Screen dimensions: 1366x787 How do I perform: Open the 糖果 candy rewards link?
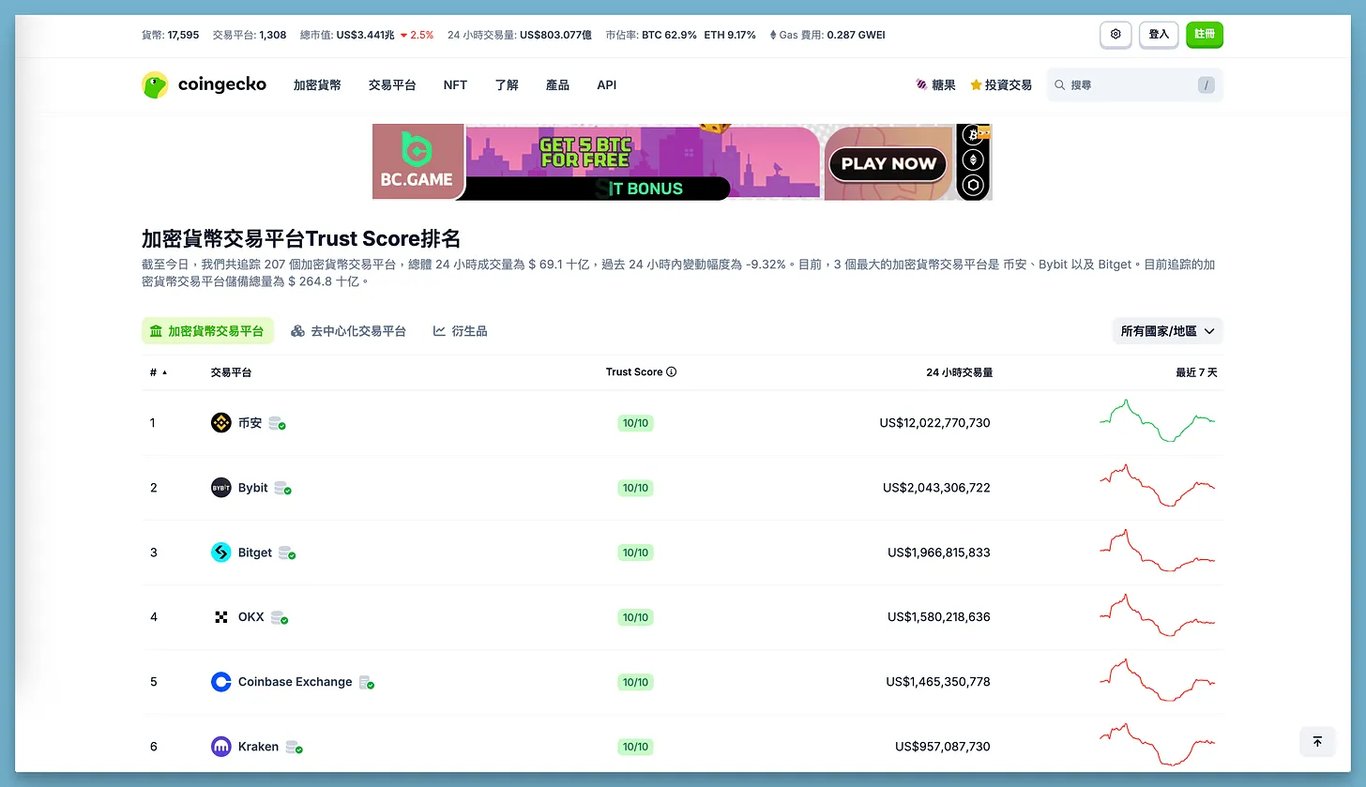[935, 85]
